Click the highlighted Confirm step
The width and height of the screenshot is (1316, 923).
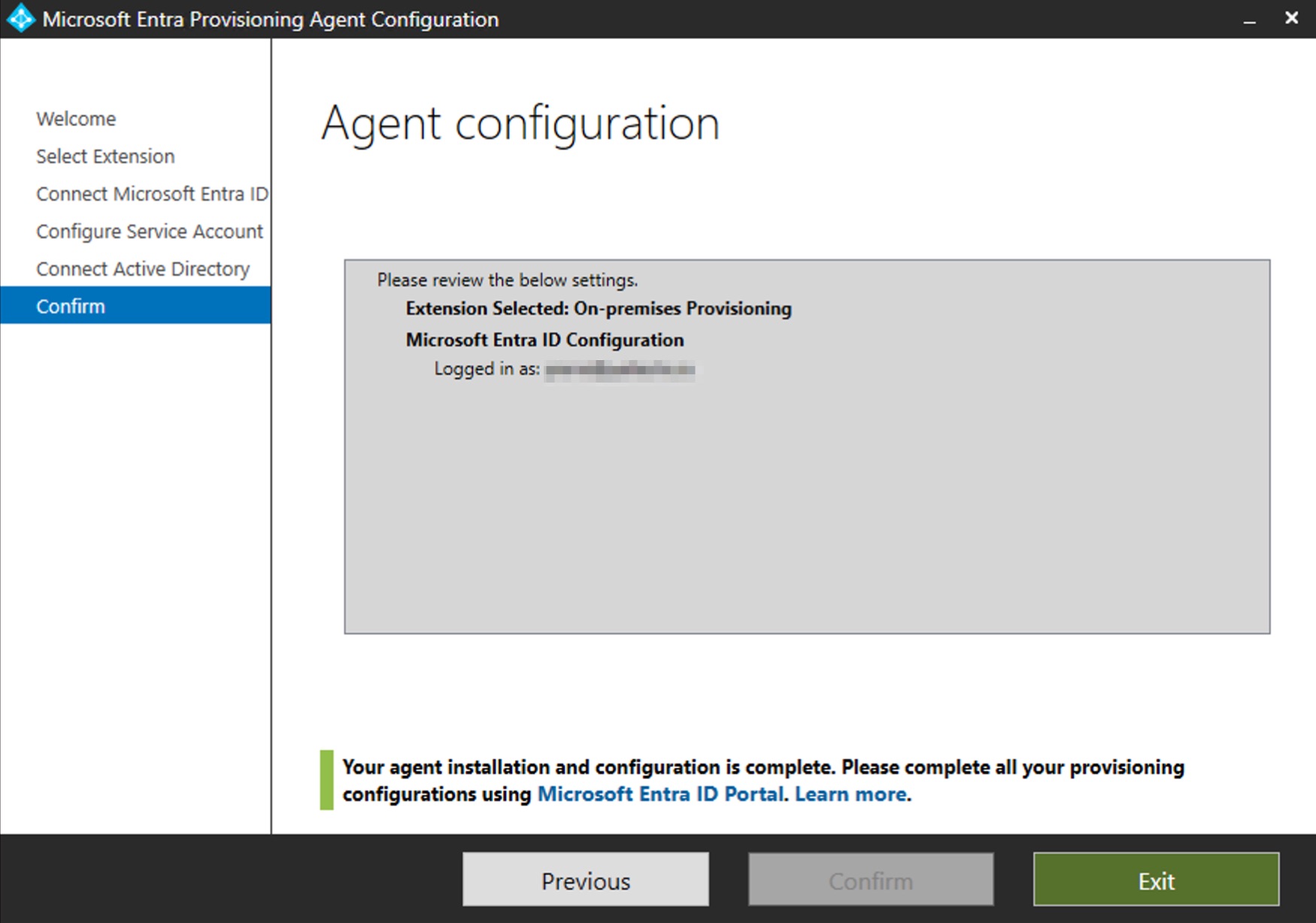71,306
